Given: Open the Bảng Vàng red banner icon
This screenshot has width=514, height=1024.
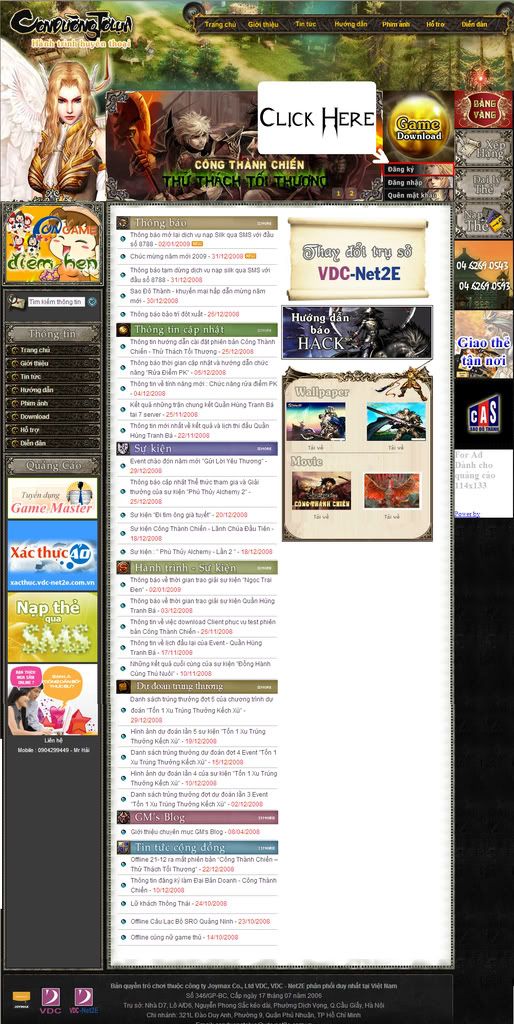Looking at the screenshot, I should pos(483,109).
